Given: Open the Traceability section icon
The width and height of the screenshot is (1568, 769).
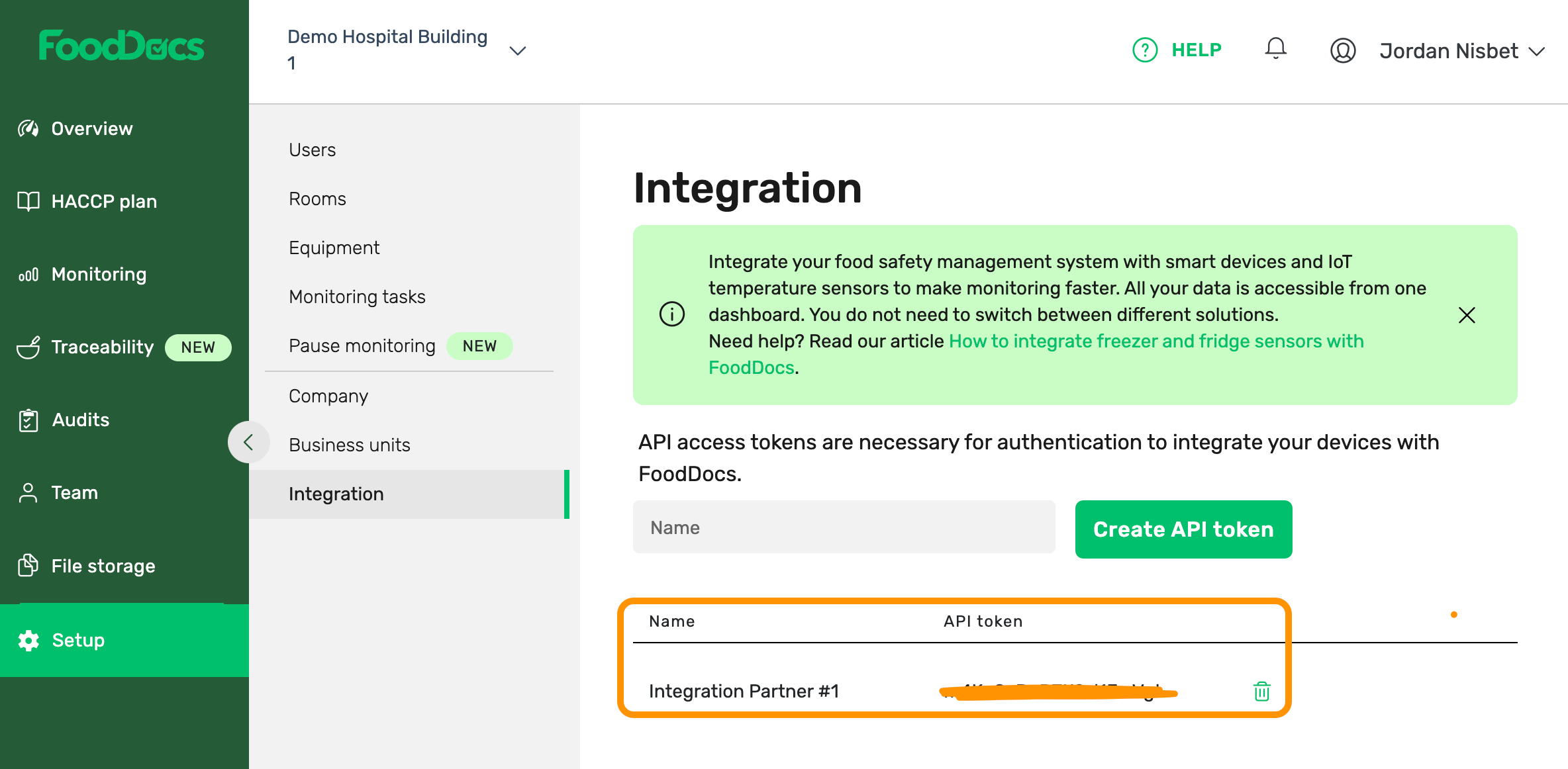Looking at the screenshot, I should pos(28,347).
